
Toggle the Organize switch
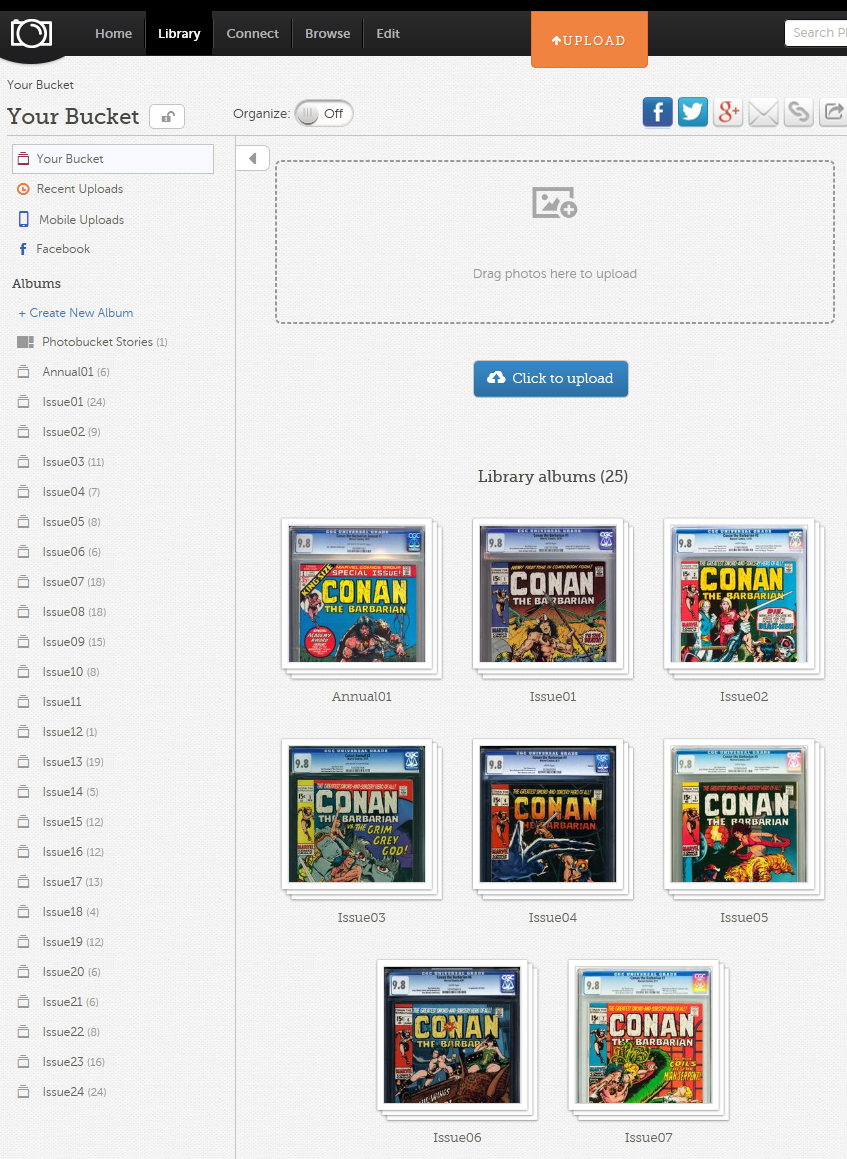tap(324, 114)
